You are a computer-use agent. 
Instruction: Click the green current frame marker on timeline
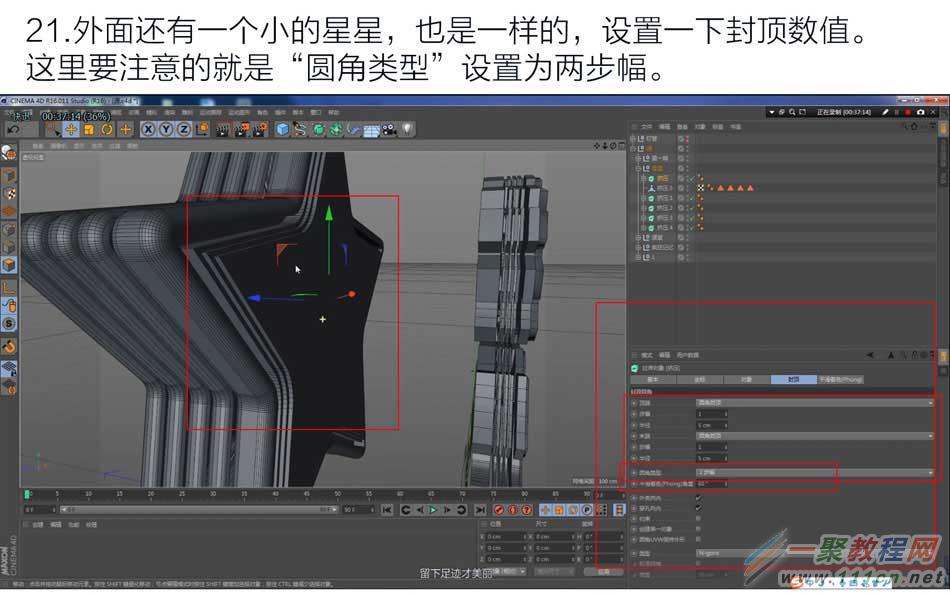click(x=27, y=495)
